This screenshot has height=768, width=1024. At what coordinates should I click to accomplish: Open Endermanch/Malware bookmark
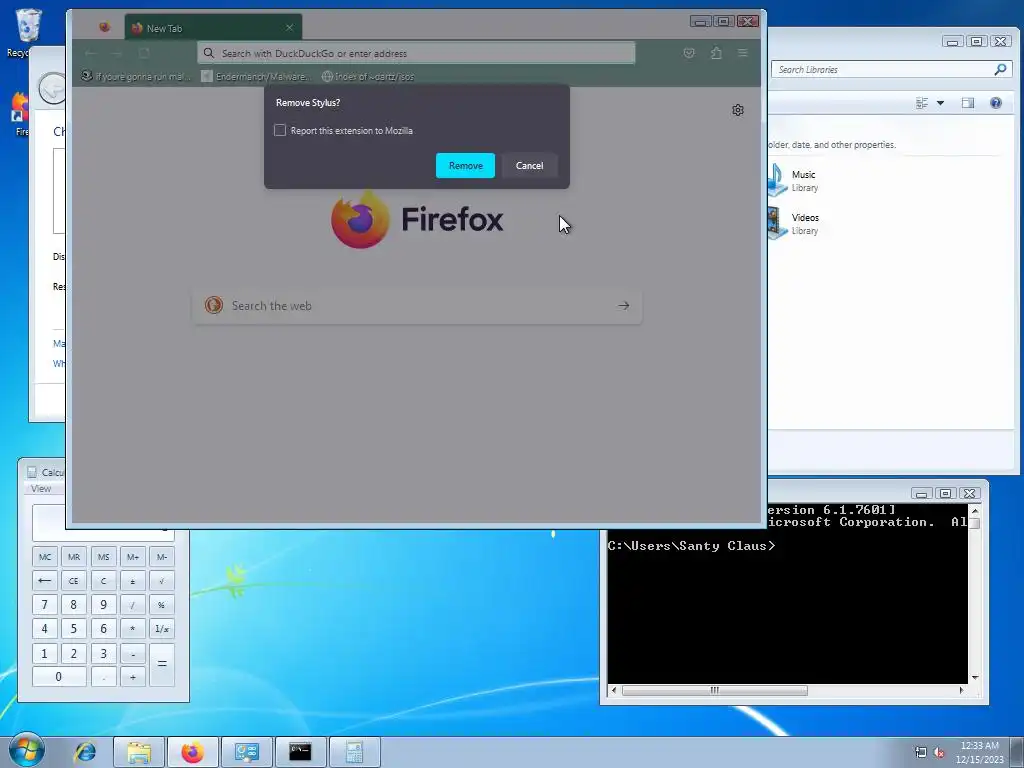pyautogui.click(x=255, y=76)
